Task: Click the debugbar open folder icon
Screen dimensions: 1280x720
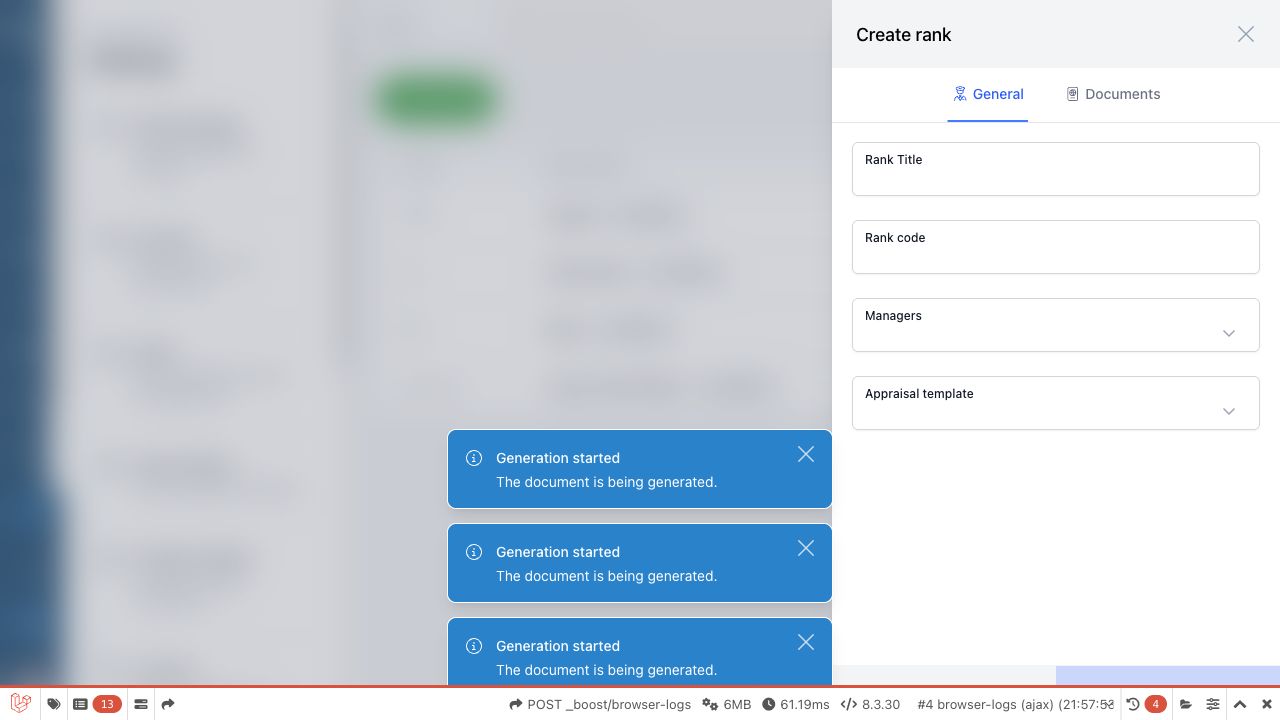Action: tap(1186, 704)
